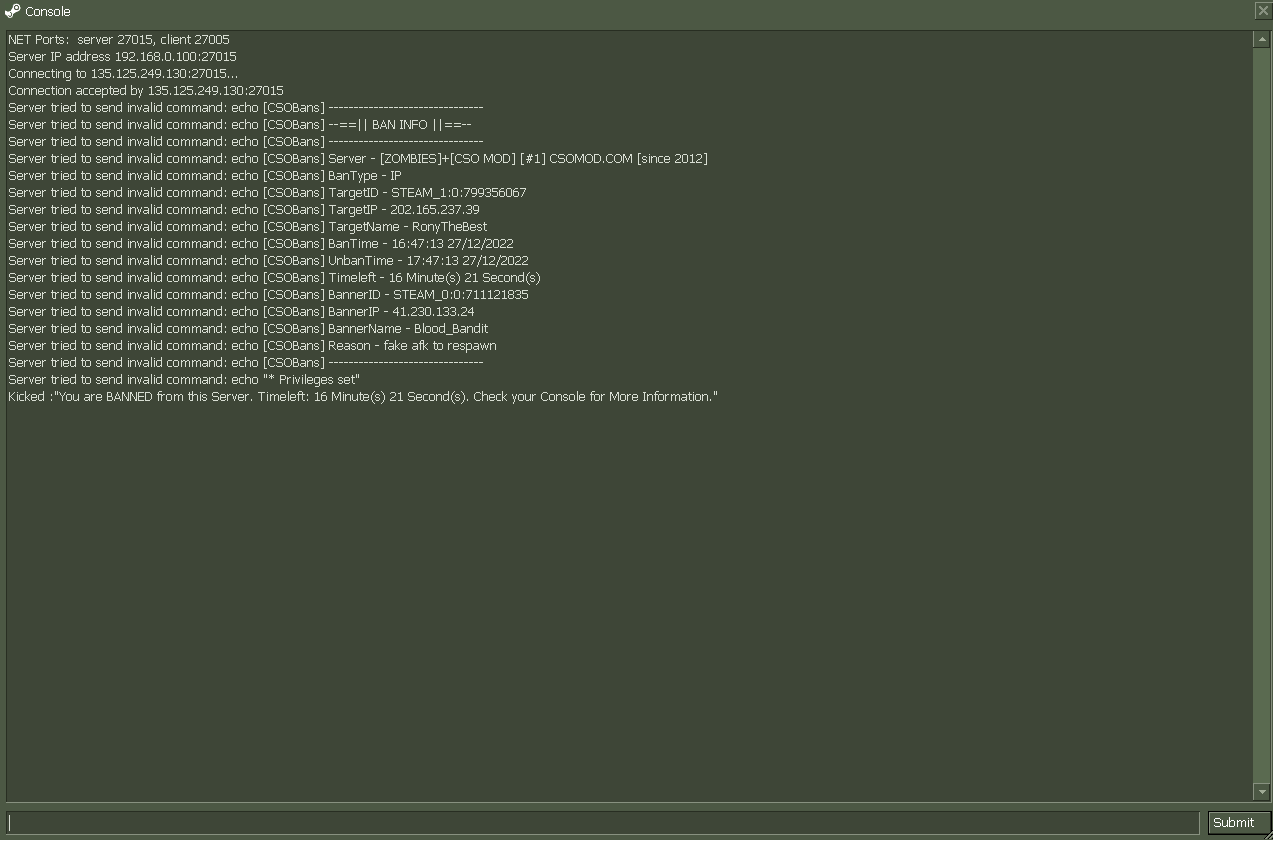Click the Server IP address line
The image size is (1274, 841).
122,57
